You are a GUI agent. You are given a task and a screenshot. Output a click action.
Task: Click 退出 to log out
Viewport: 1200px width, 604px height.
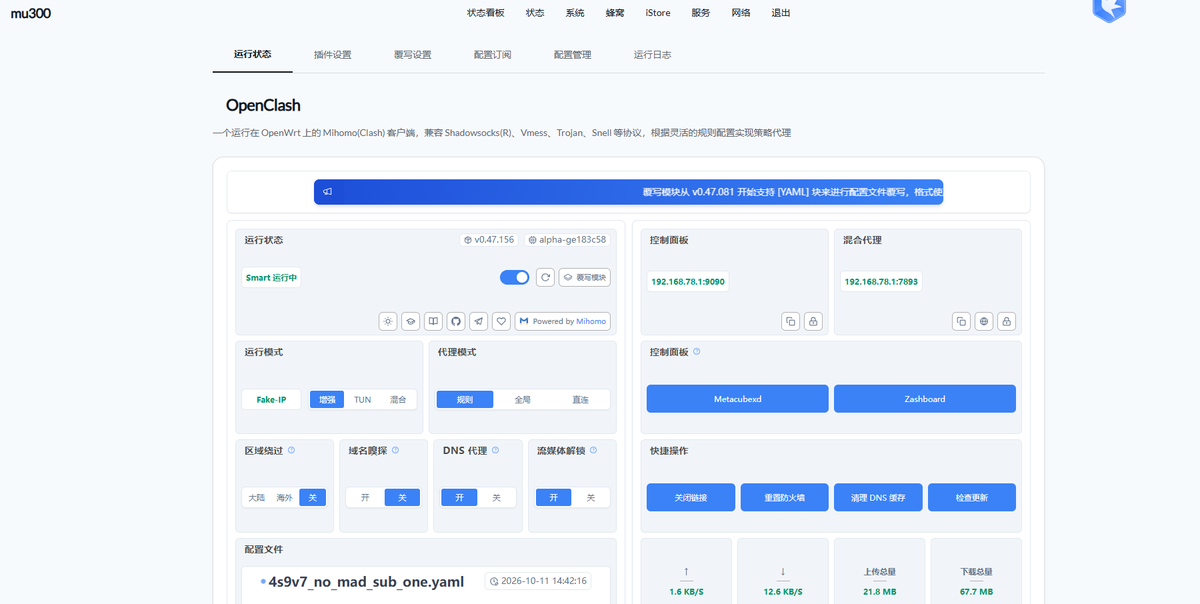[x=781, y=13]
